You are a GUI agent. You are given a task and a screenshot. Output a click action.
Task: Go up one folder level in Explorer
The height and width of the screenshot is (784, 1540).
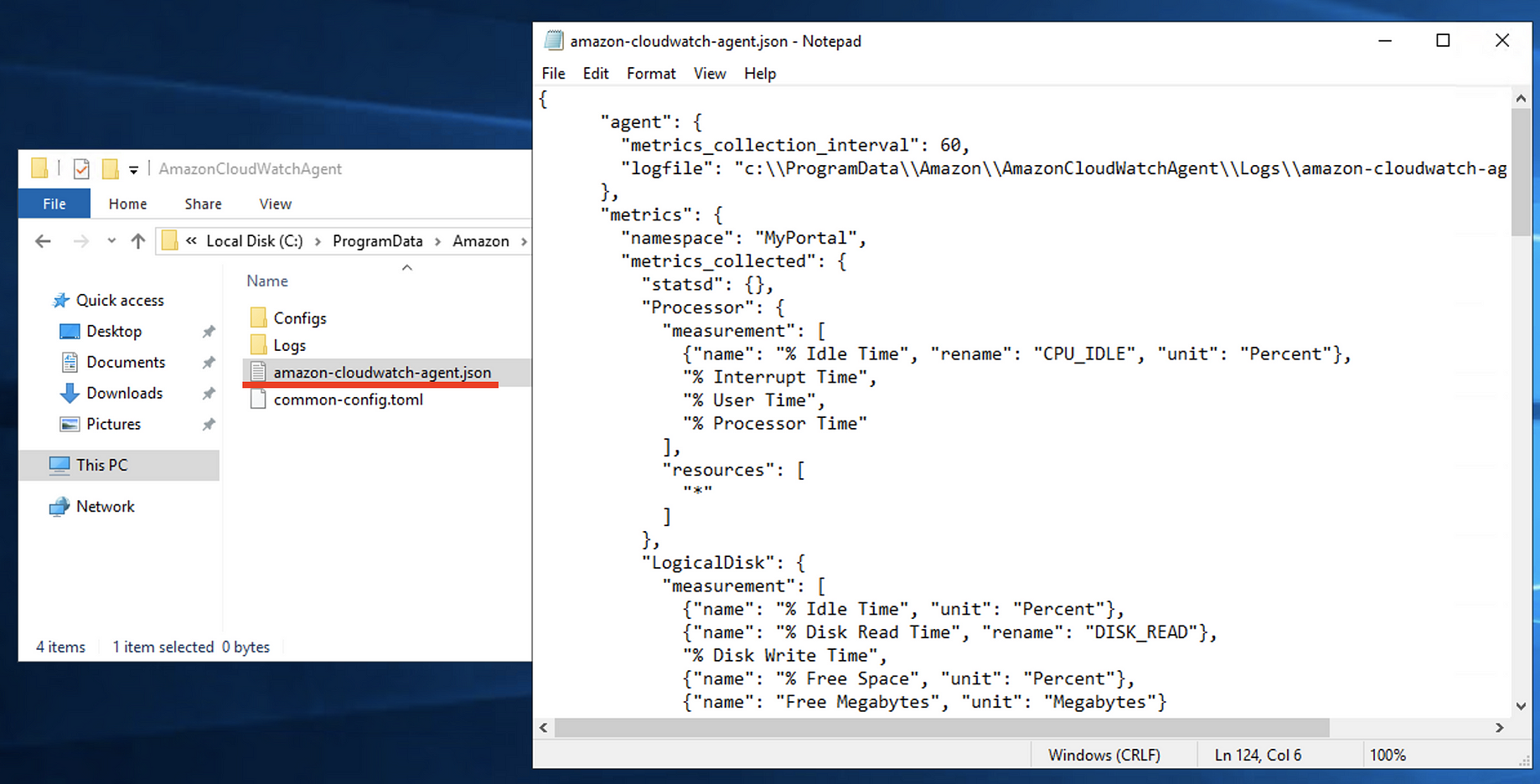coord(138,241)
